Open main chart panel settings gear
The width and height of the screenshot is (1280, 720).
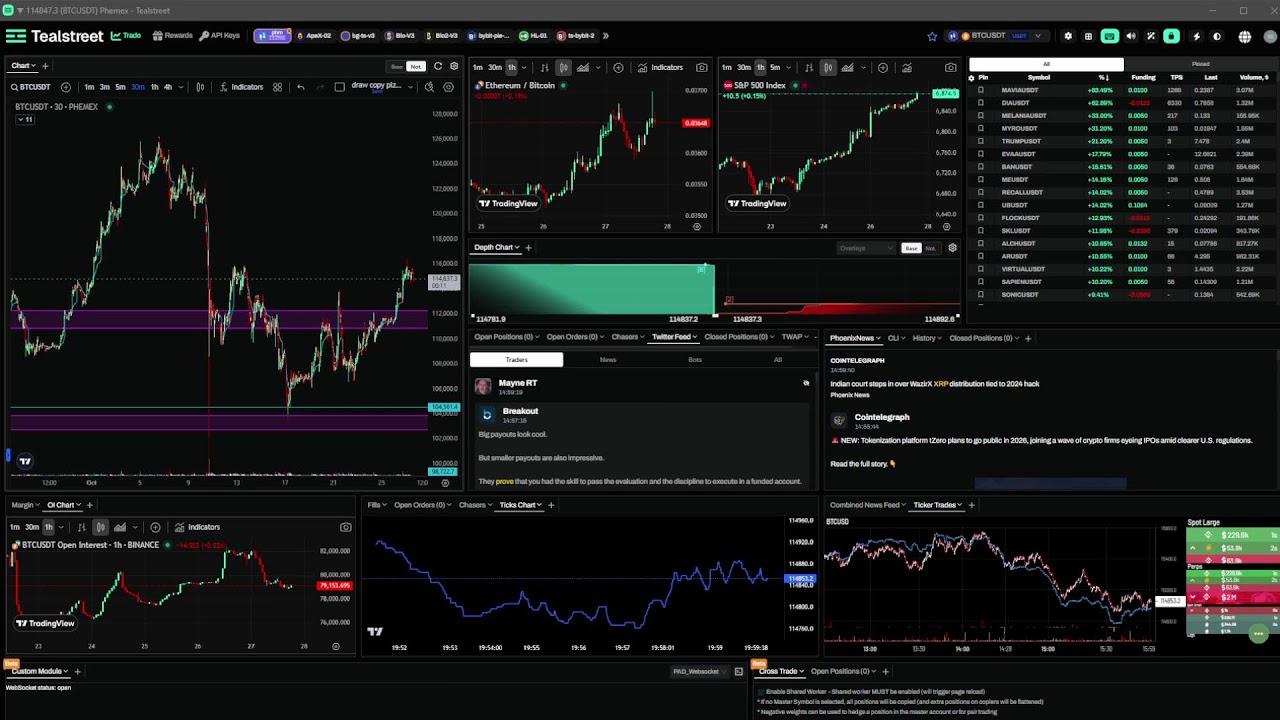click(454, 66)
